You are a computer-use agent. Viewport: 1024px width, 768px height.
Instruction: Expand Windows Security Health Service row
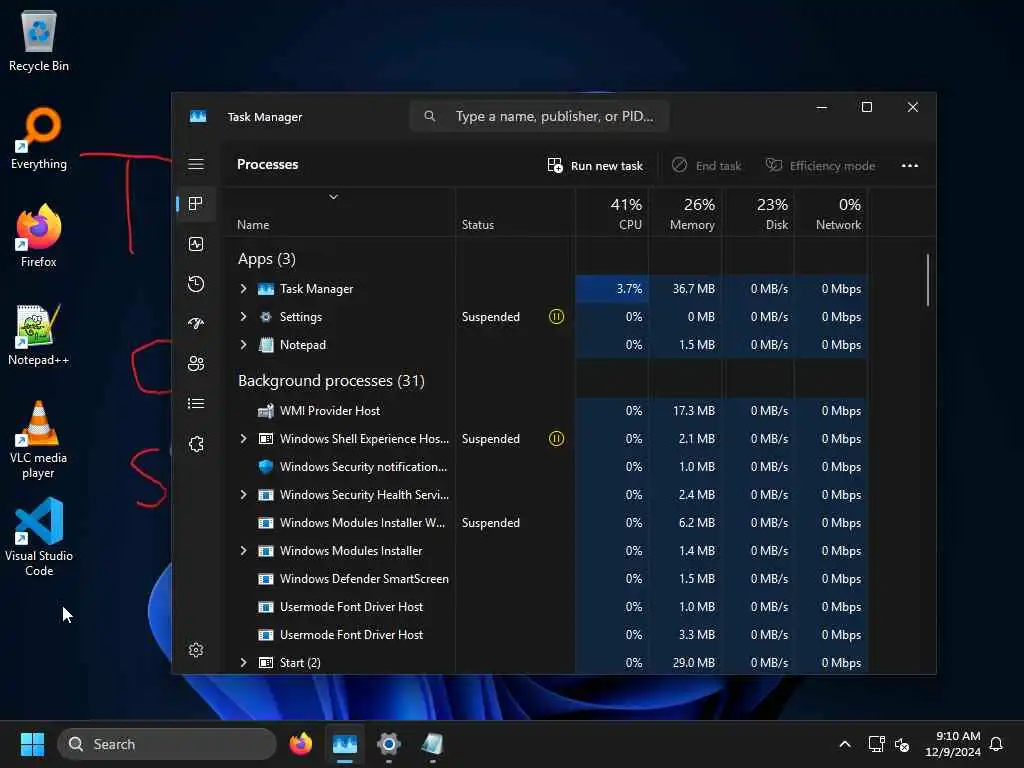[244, 495]
